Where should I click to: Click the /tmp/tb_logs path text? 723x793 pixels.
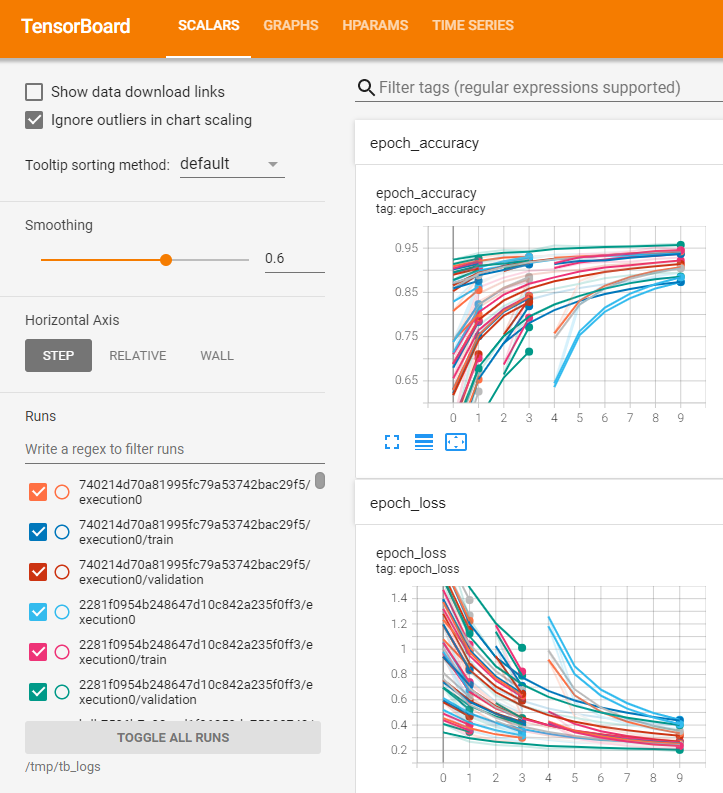pos(63,767)
